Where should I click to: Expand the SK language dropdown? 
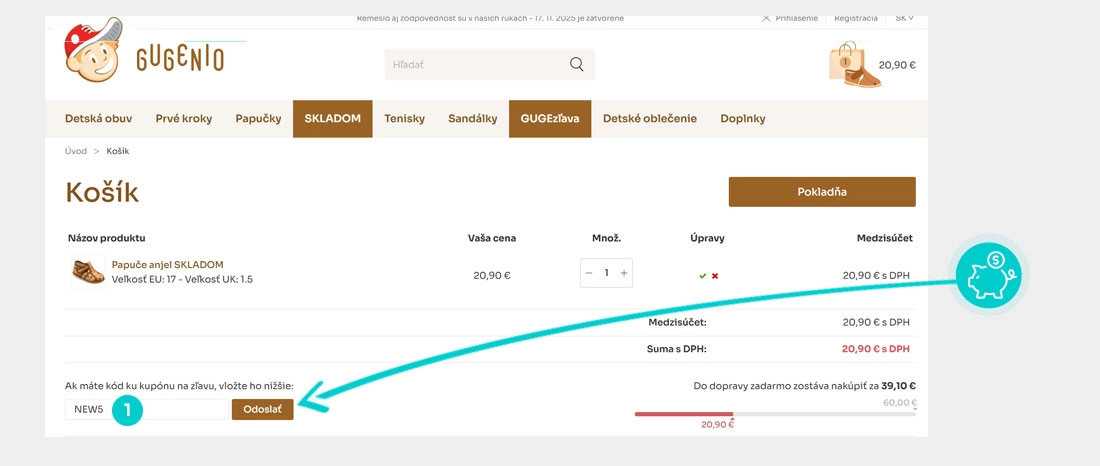pyautogui.click(x=904, y=18)
